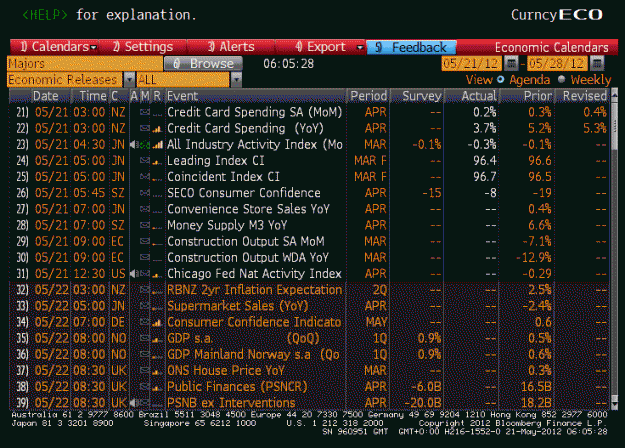Click envelope icon for Construction Output SA MoM

(x=145, y=242)
